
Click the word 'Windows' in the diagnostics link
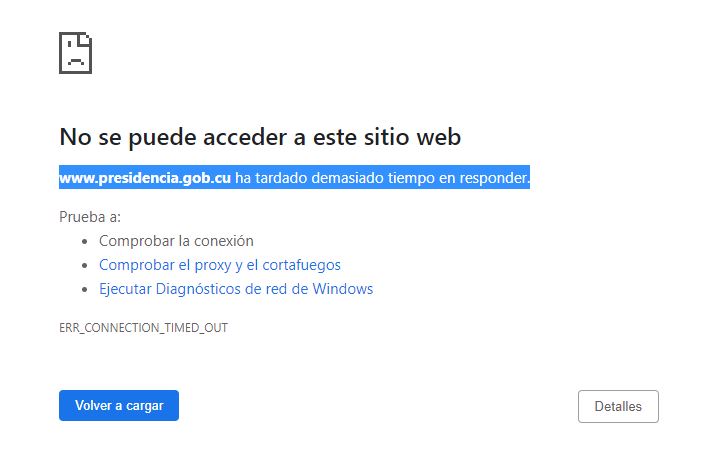(342, 289)
